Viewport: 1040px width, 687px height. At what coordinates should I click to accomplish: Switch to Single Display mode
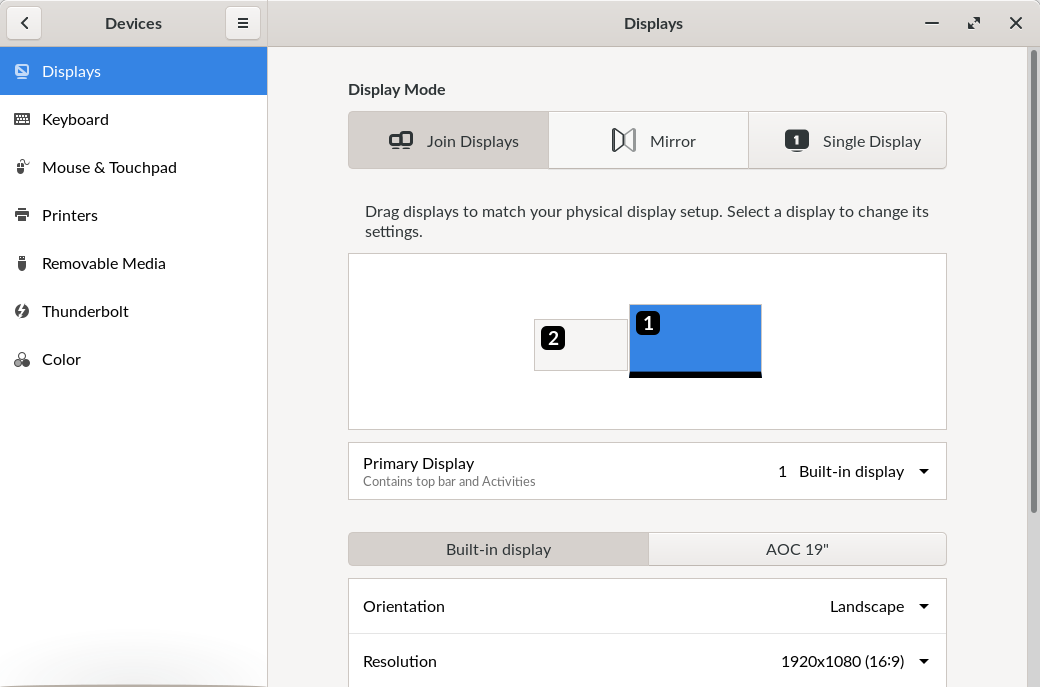pyautogui.click(x=848, y=141)
